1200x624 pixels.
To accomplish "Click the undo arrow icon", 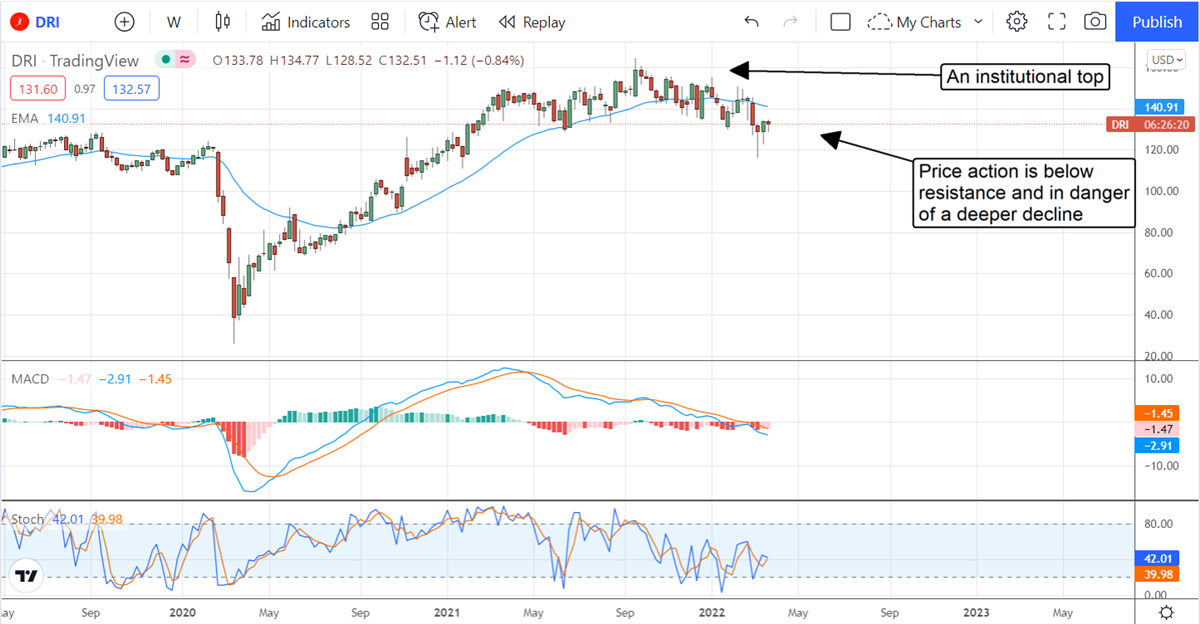I will click(752, 22).
